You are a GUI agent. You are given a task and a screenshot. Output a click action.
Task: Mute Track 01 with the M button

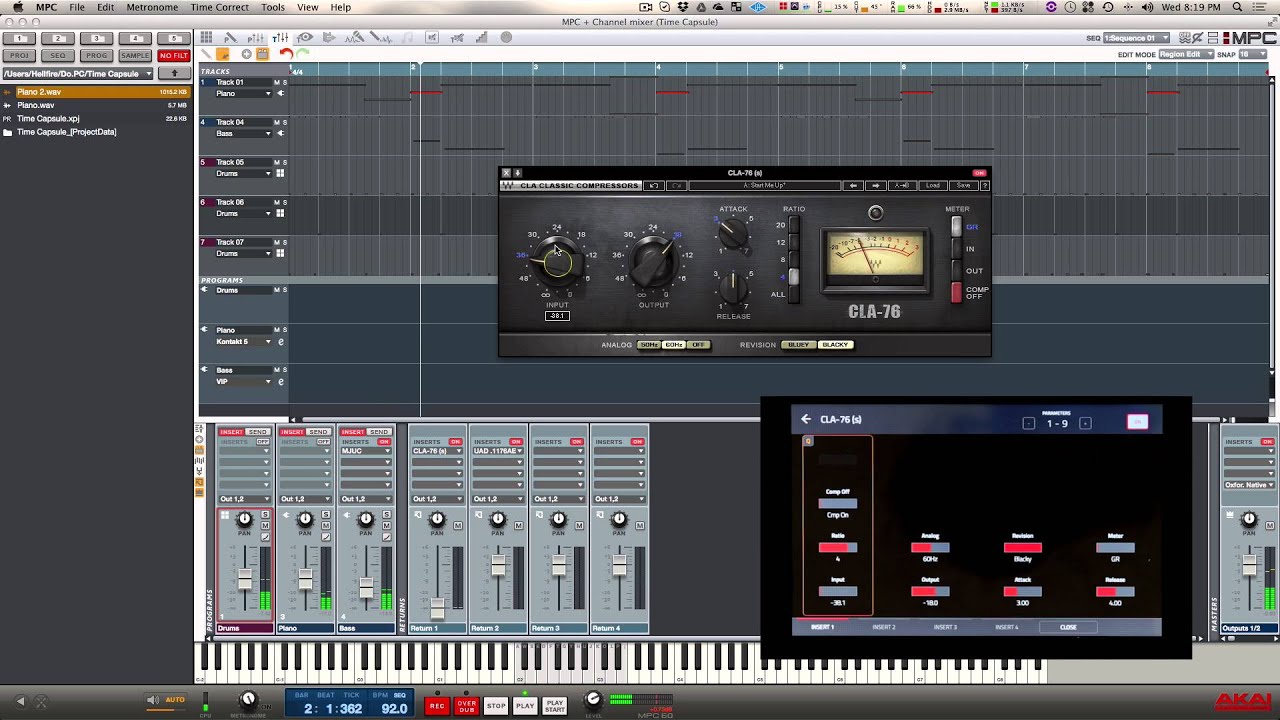pyautogui.click(x=277, y=82)
